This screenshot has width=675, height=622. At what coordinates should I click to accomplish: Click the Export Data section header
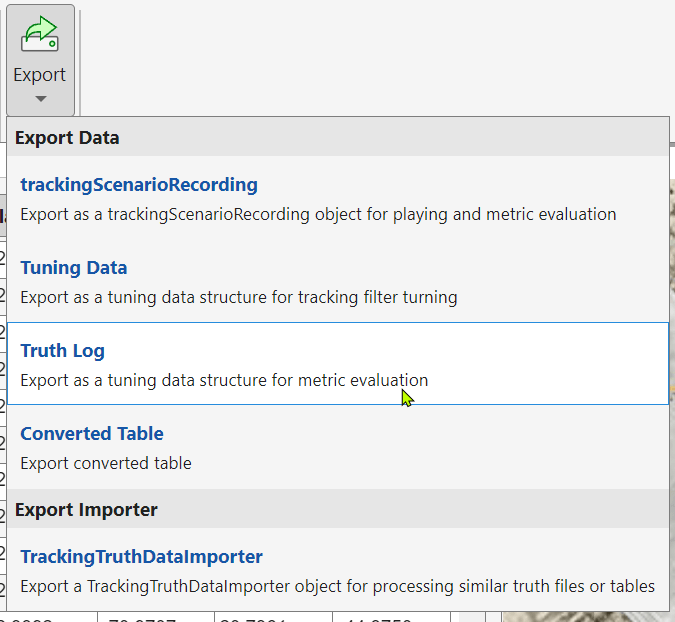(67, 138)
